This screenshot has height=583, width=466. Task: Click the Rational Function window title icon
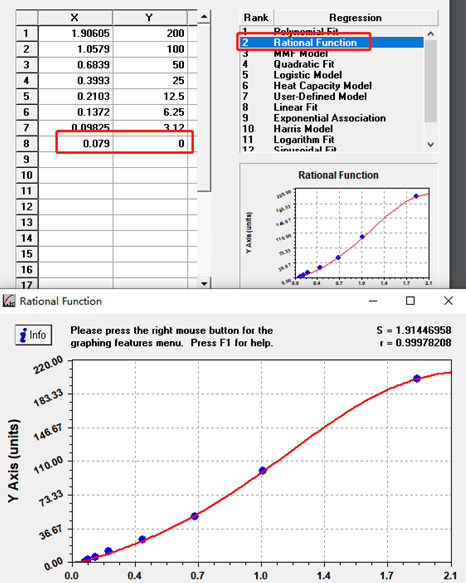pyautogui.click(x=9, y=301)
